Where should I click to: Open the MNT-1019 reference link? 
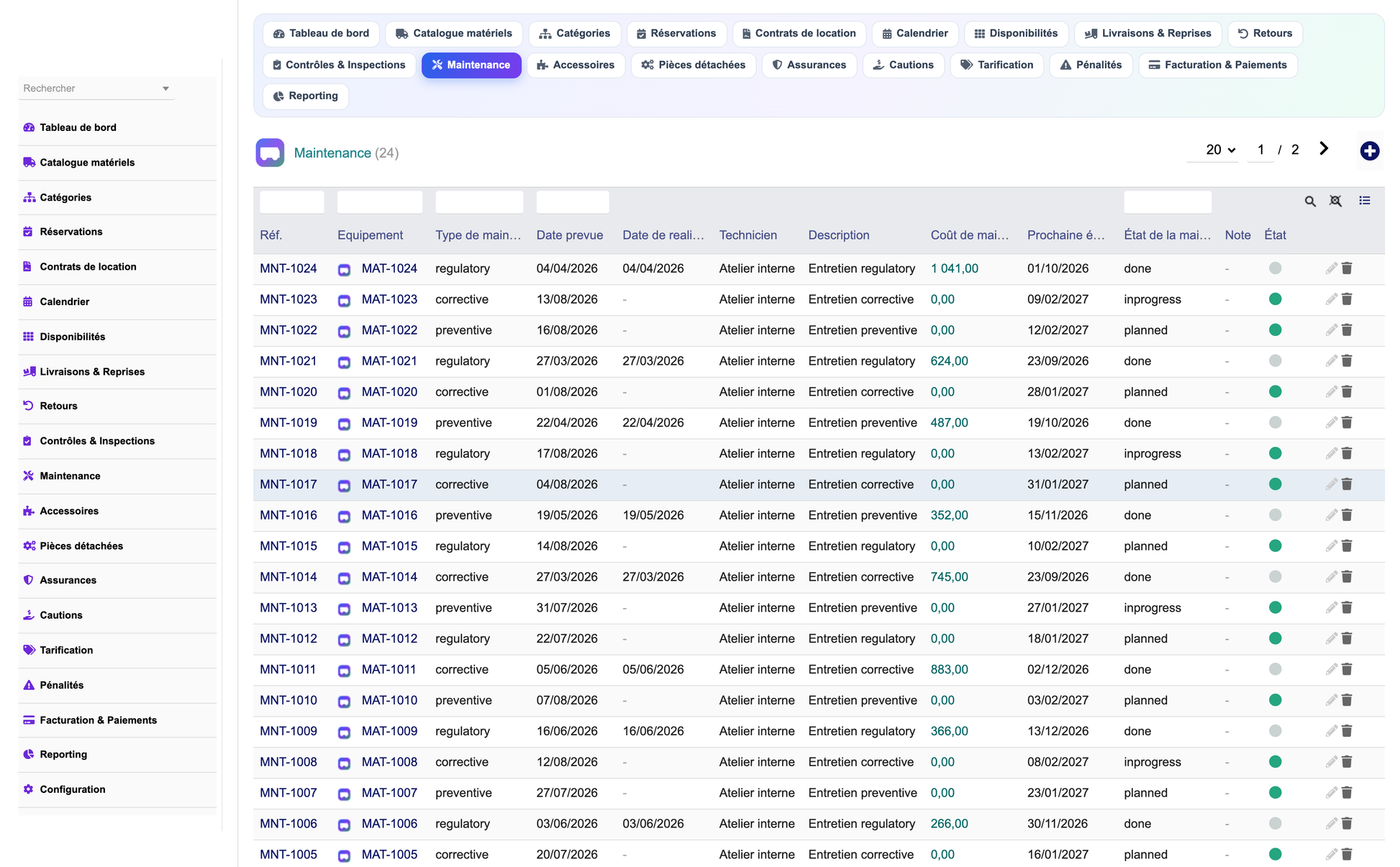click(x=288, y=422)
